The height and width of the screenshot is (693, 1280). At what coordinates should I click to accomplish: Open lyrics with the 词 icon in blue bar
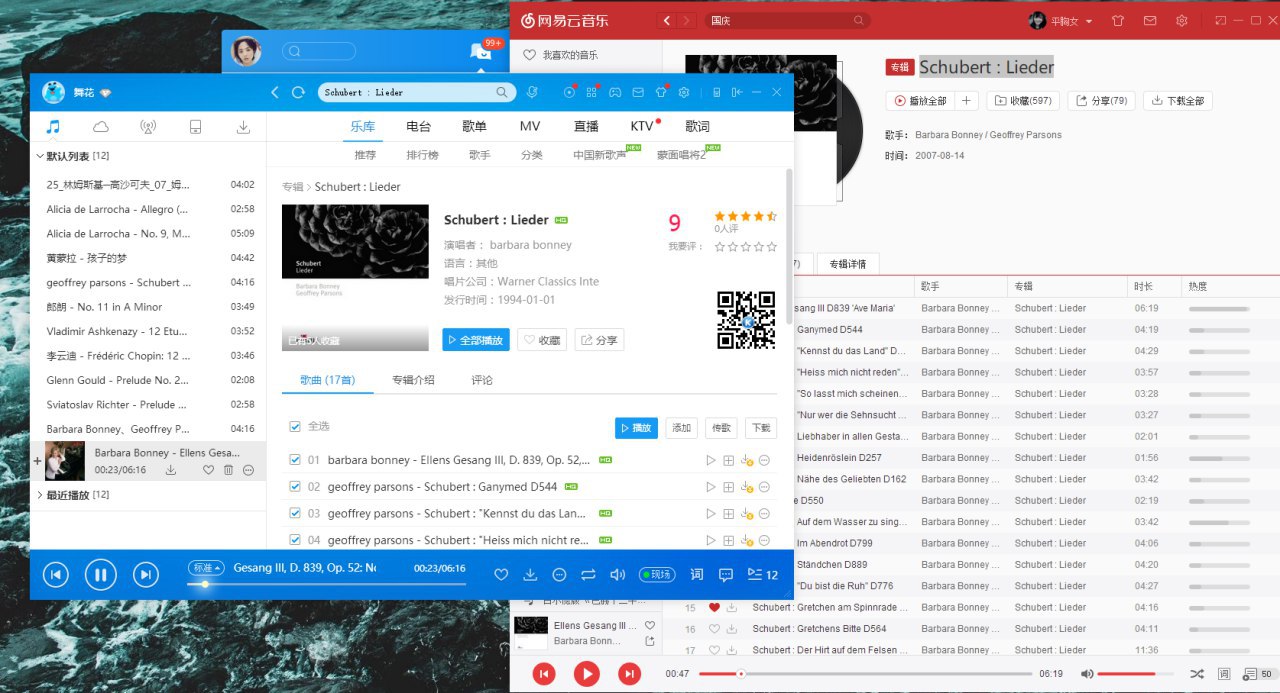tap(697, 574)
